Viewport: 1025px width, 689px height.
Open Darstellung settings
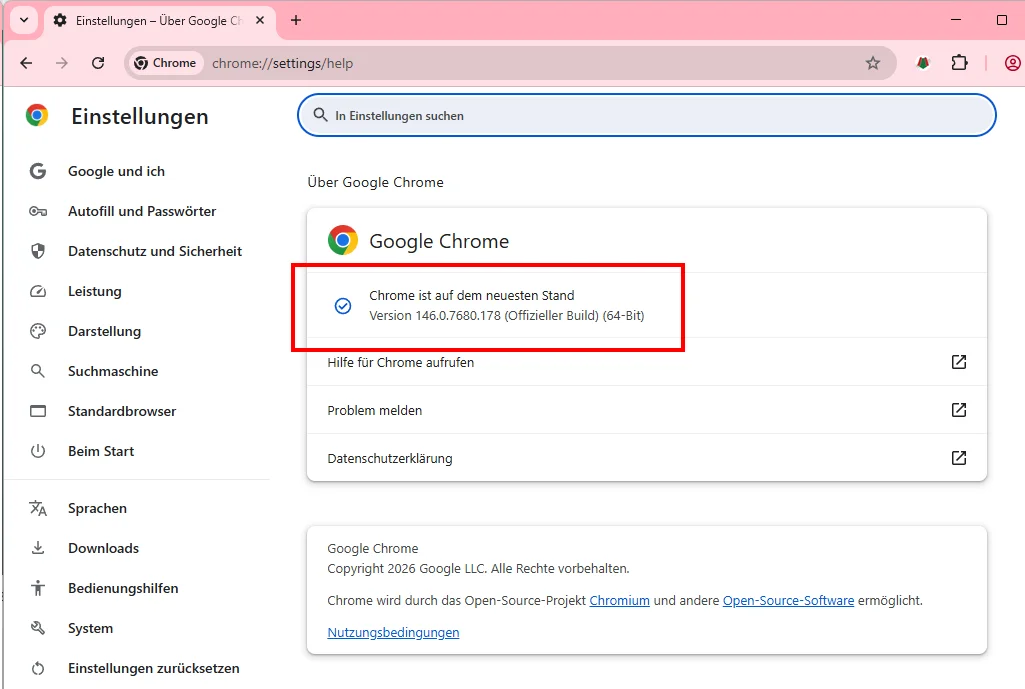tap(105, 331)
